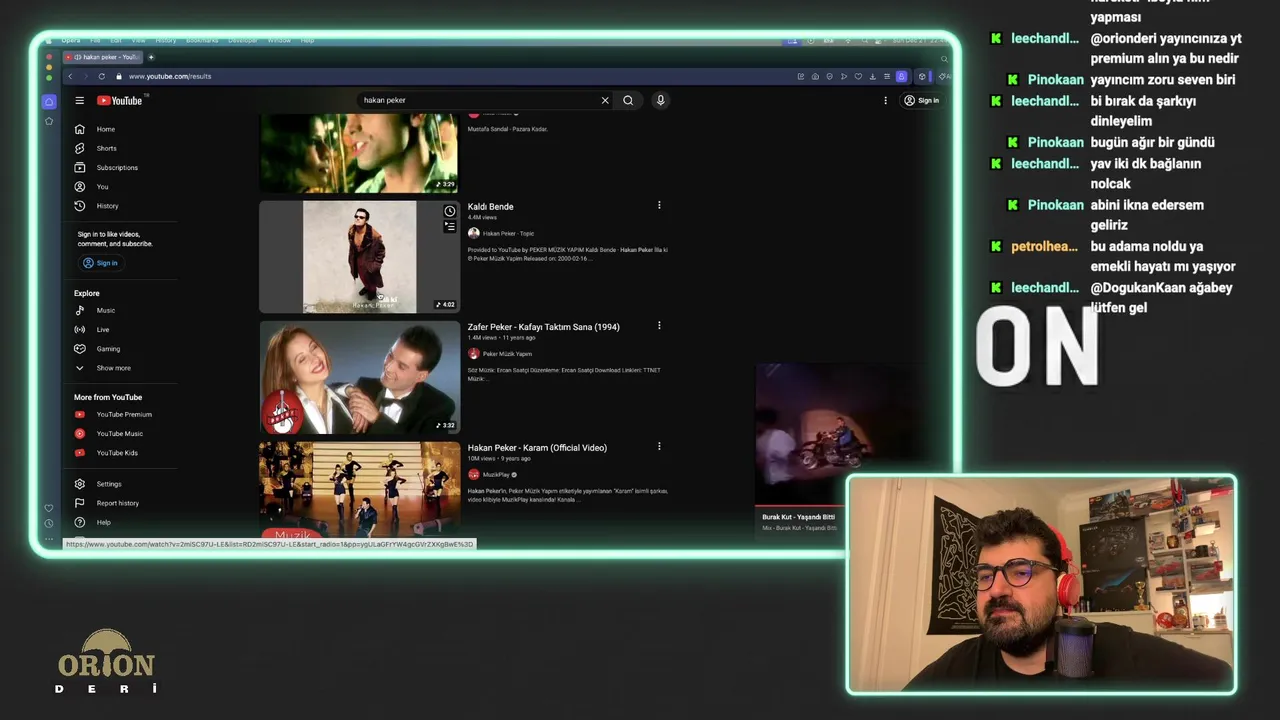Viewport: 1280px width, 720px height.
Task: Clear the search box with the X
Action: (605, 100)
